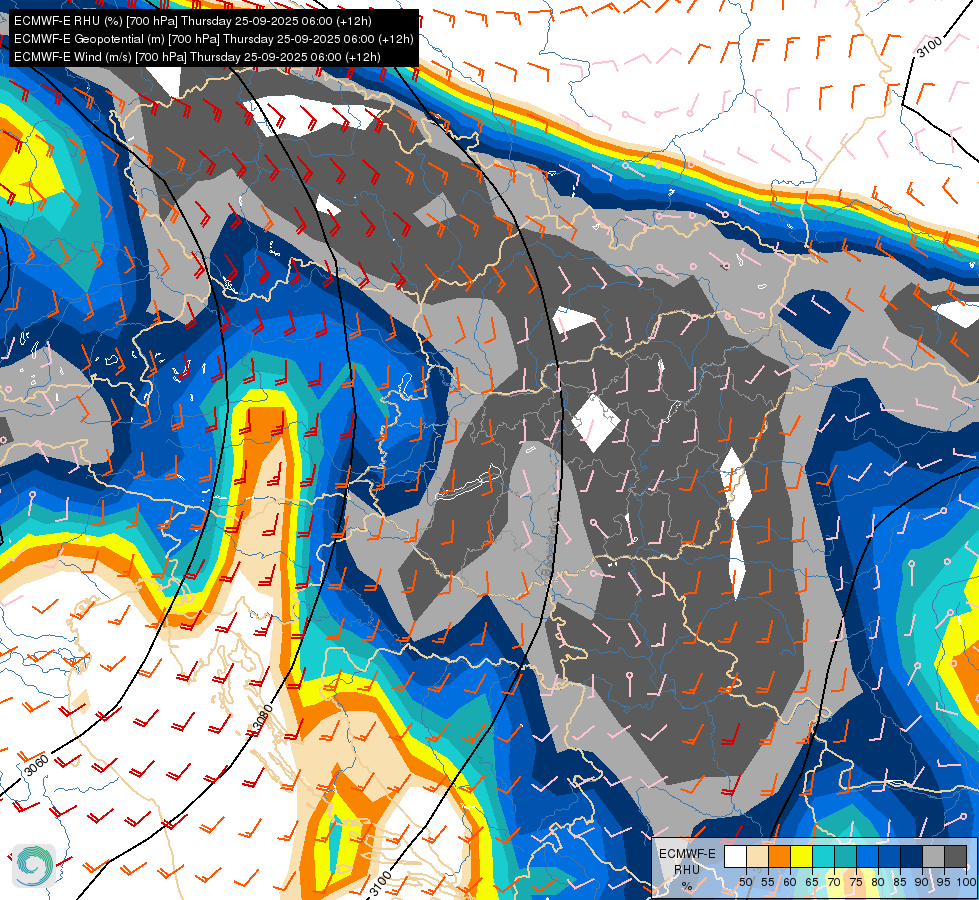Select the beige 50–55 legend swatch
Viewport: 979px width, 900px height.
(x=757, y=856)
